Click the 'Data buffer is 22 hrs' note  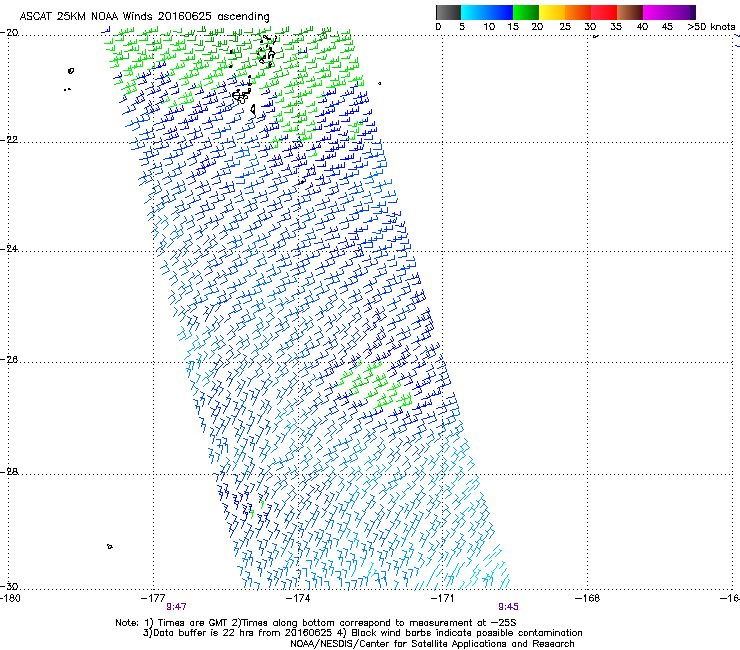coord(362,633)
